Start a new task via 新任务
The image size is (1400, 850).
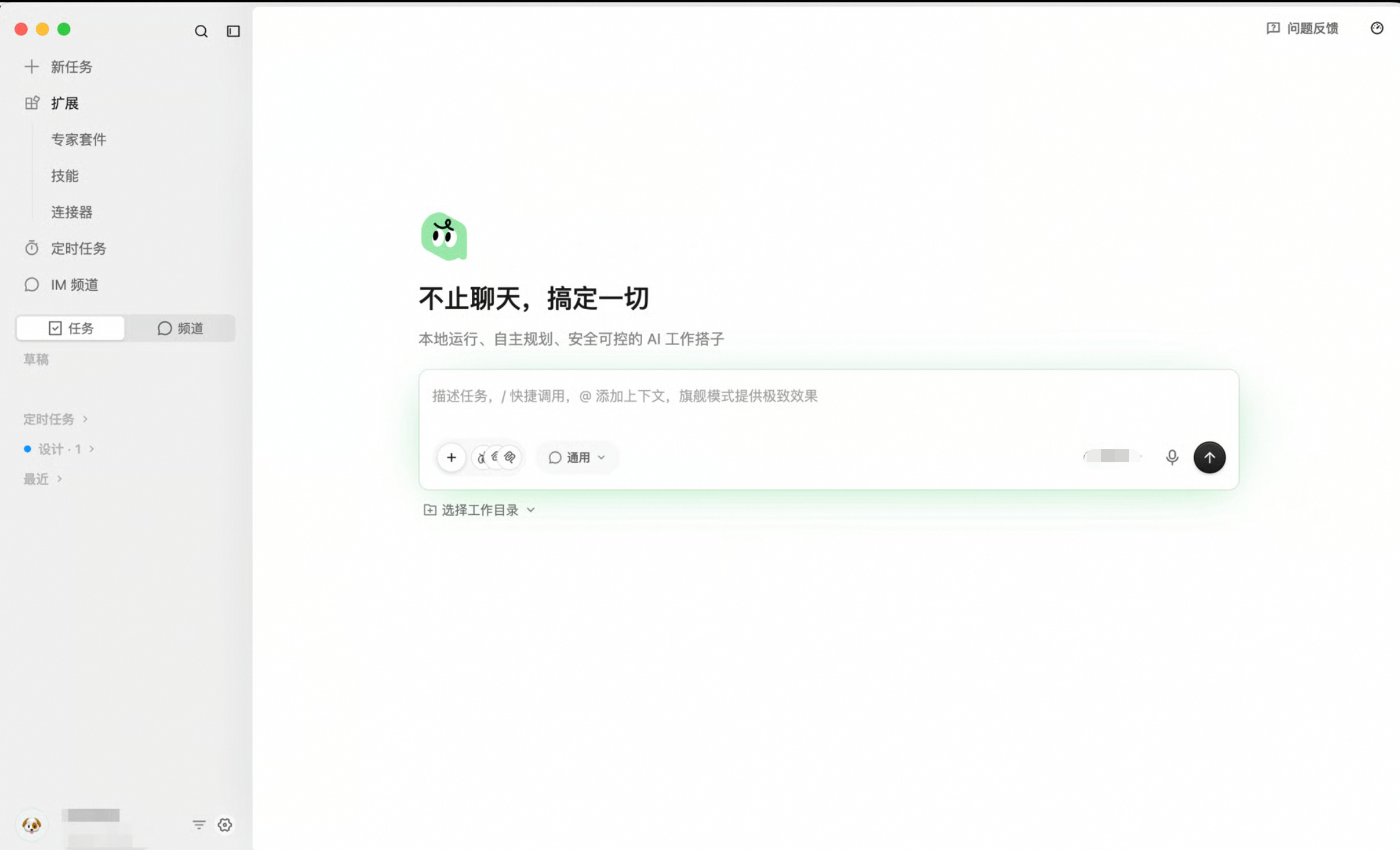(x=72, y=67)
